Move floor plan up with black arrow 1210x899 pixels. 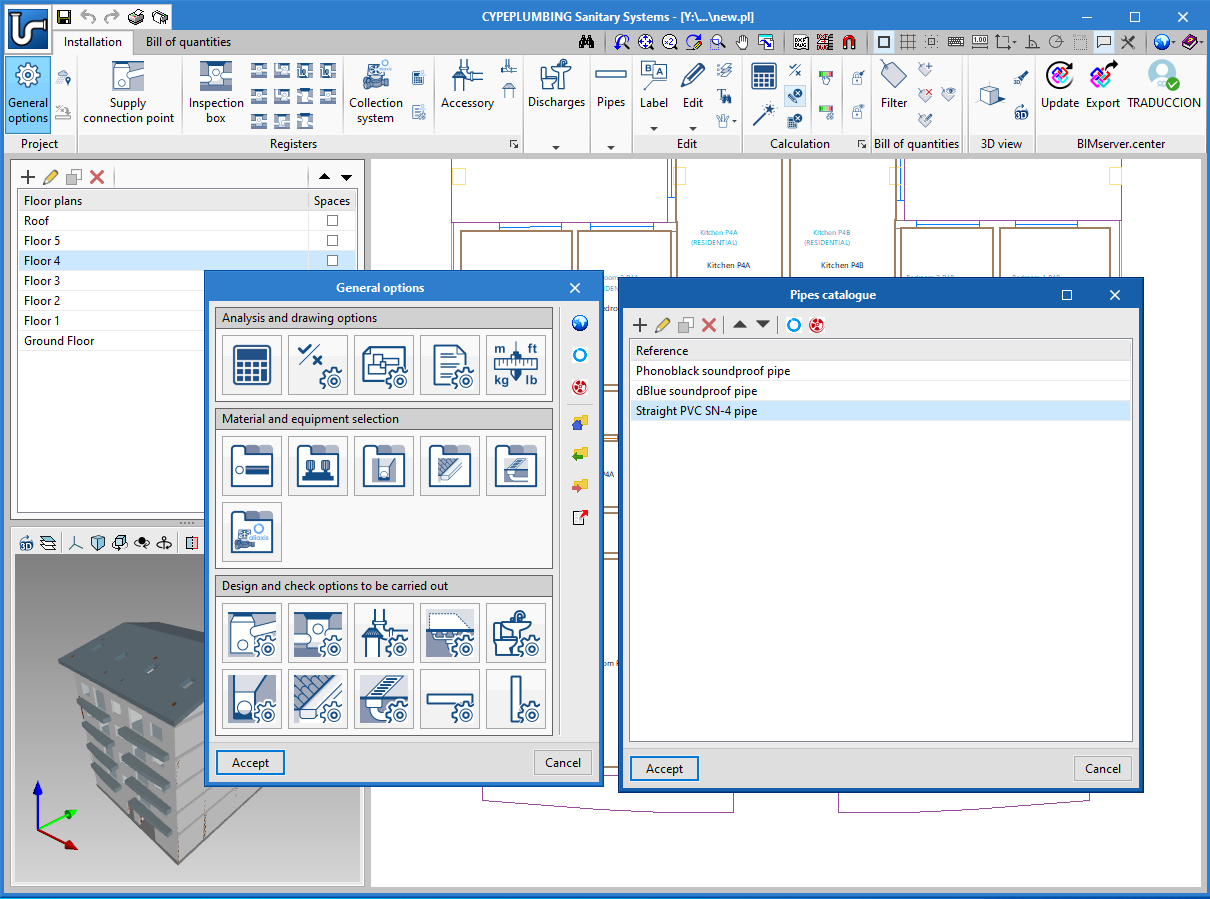325,177
